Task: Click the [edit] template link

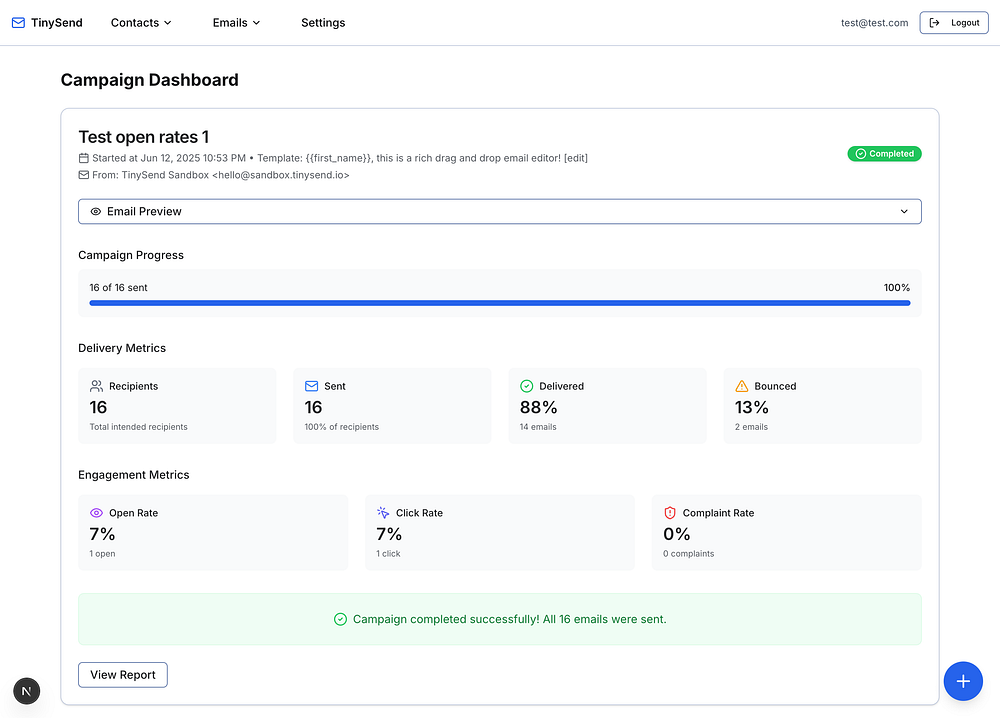Action: 575,158
